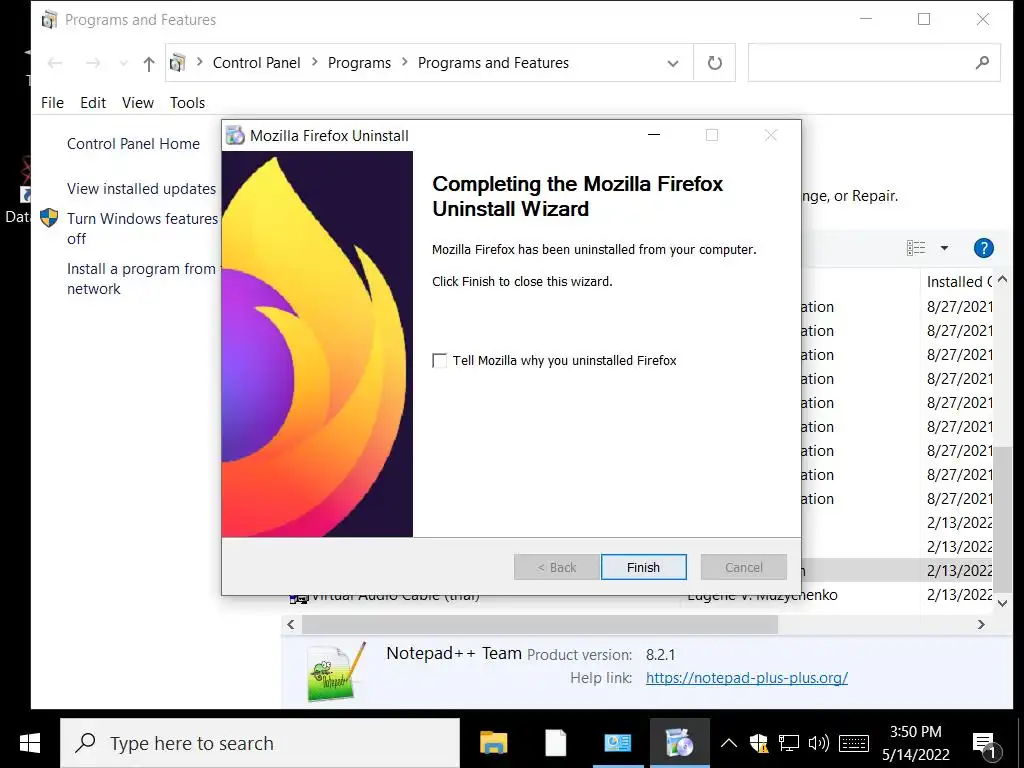Expand the chevron after Programs breadcrumb
1024x768 pixels.
(x=405, y=62)
